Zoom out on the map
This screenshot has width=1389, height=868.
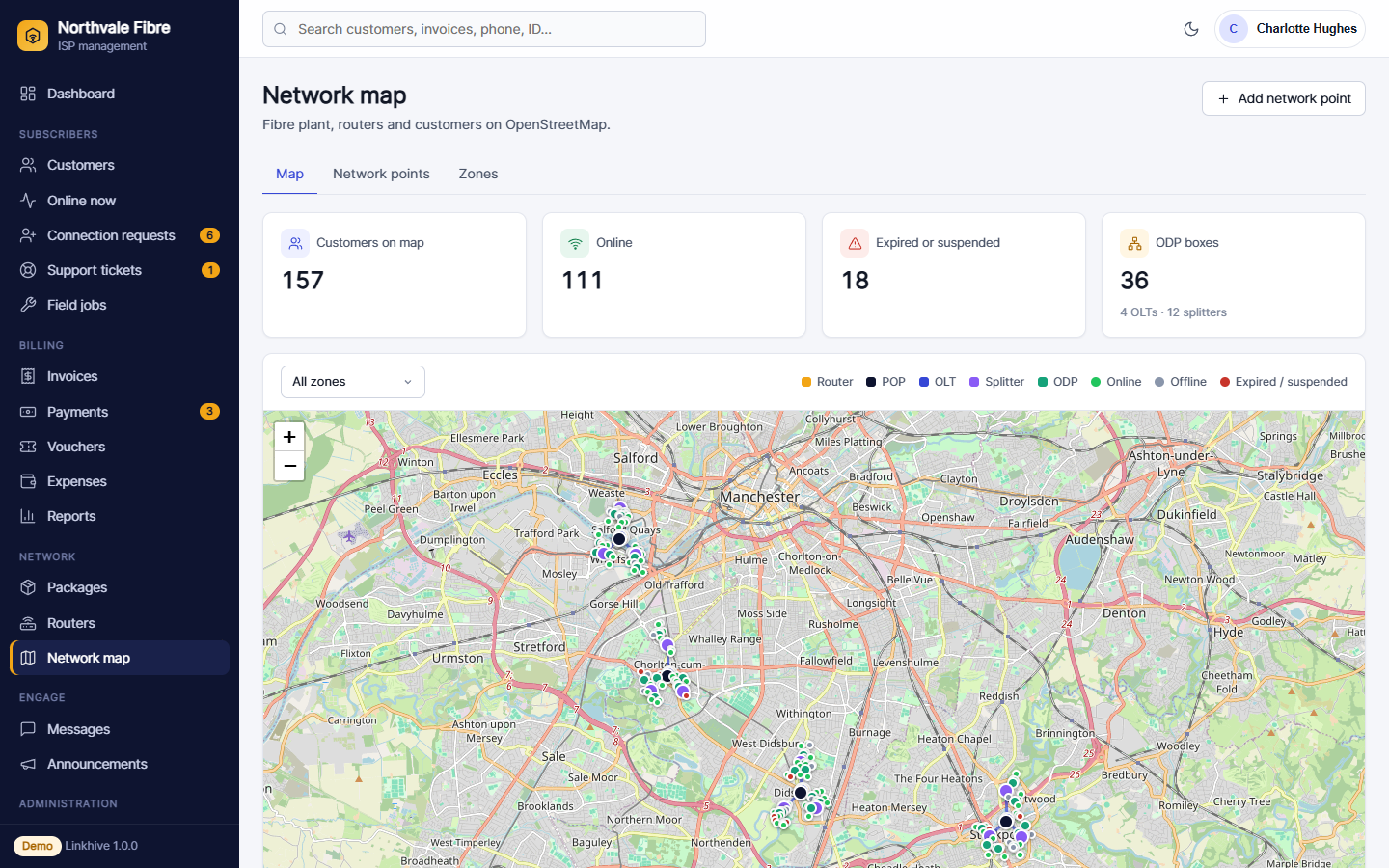(289, 466)
